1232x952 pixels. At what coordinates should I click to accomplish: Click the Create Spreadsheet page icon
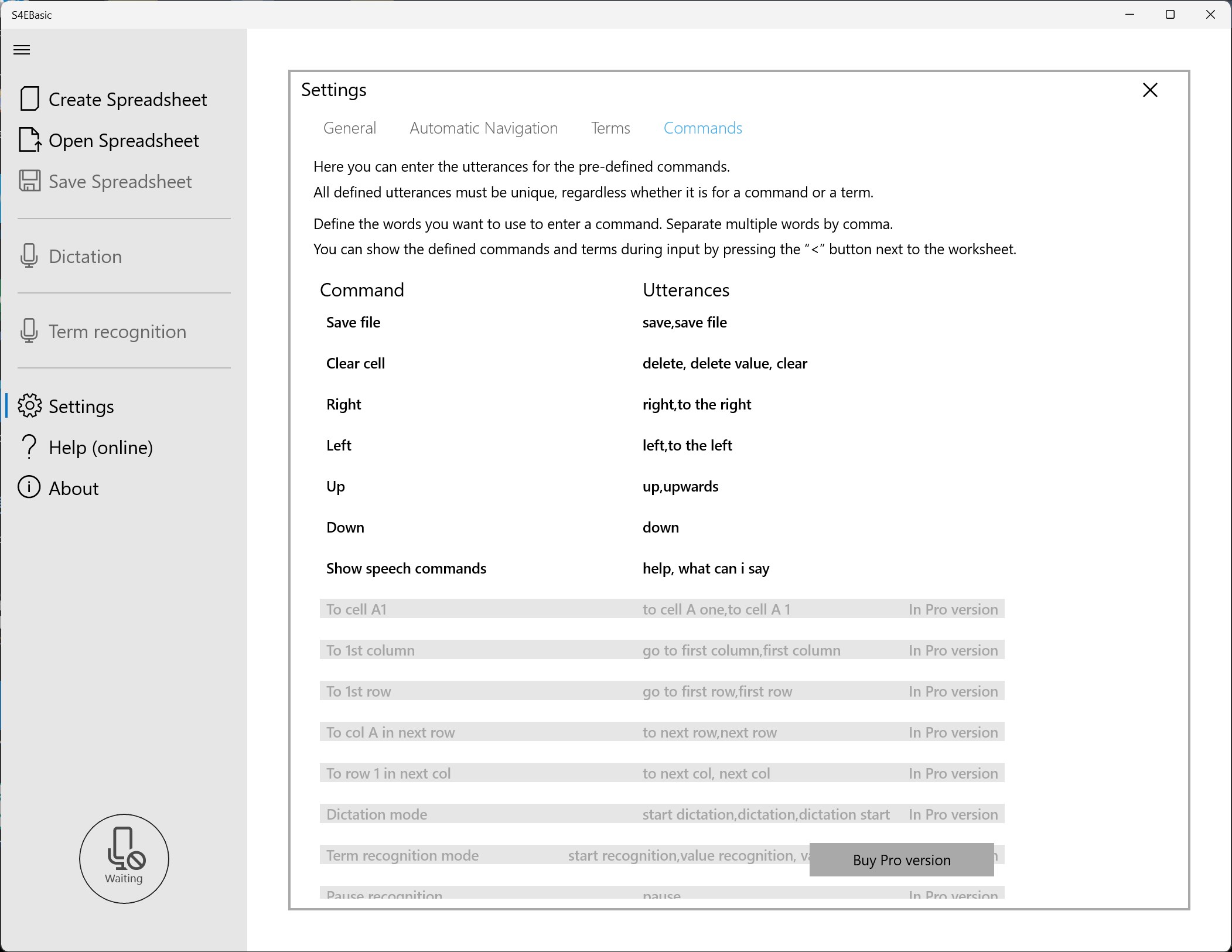coord(29,99)
